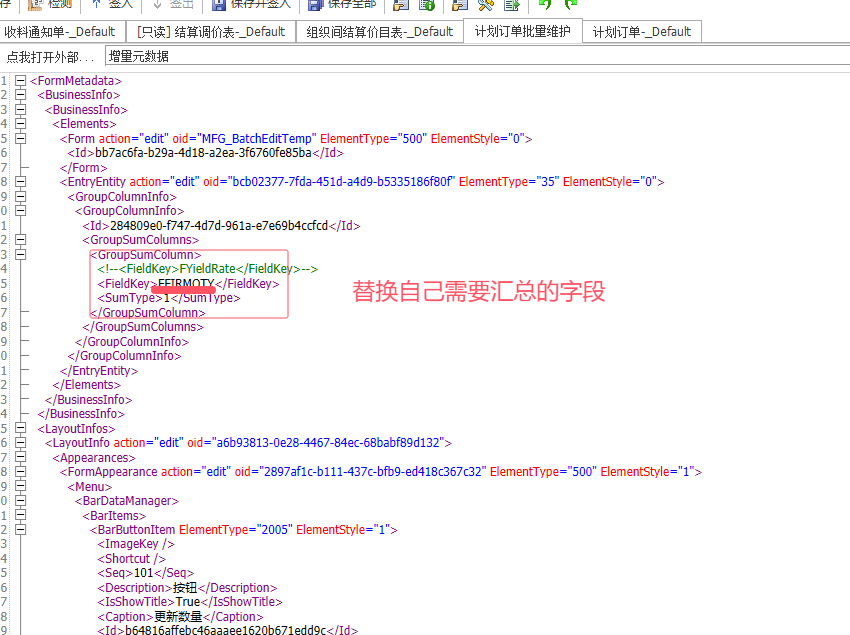Click the 保存并签入 save icon
Image resolution: width=850 pixels, height=635 pixels.
[x=220, y=5]
